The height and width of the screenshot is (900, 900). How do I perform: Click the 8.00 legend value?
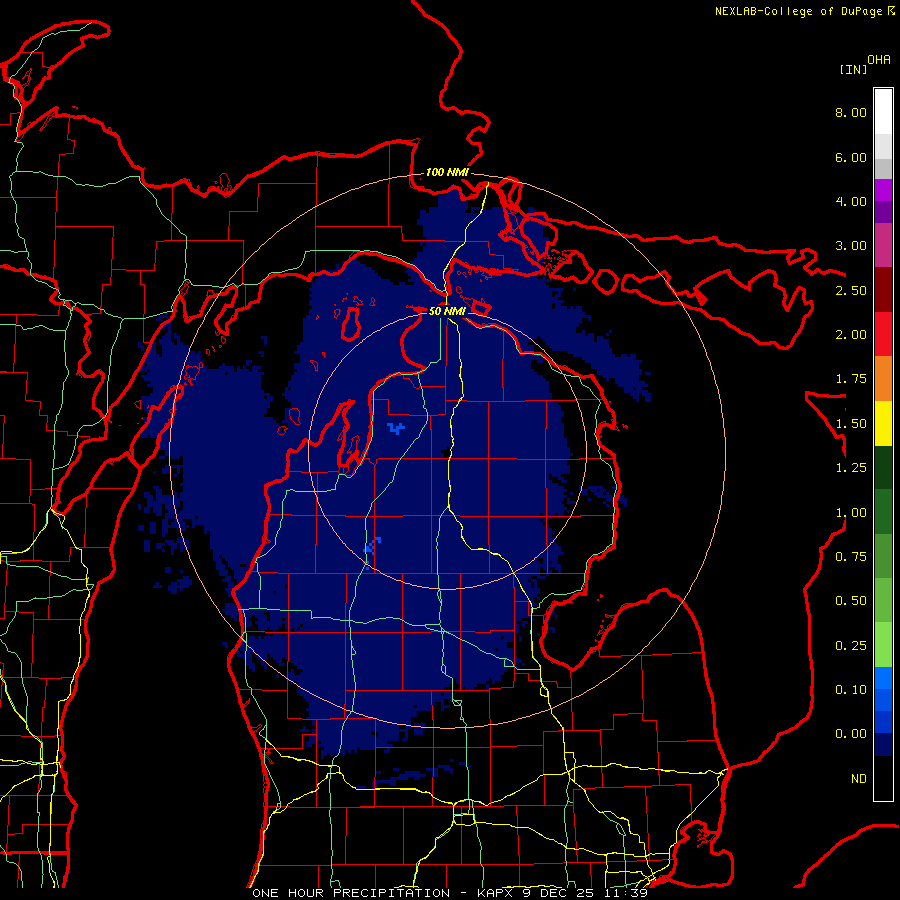click(851, 112)
